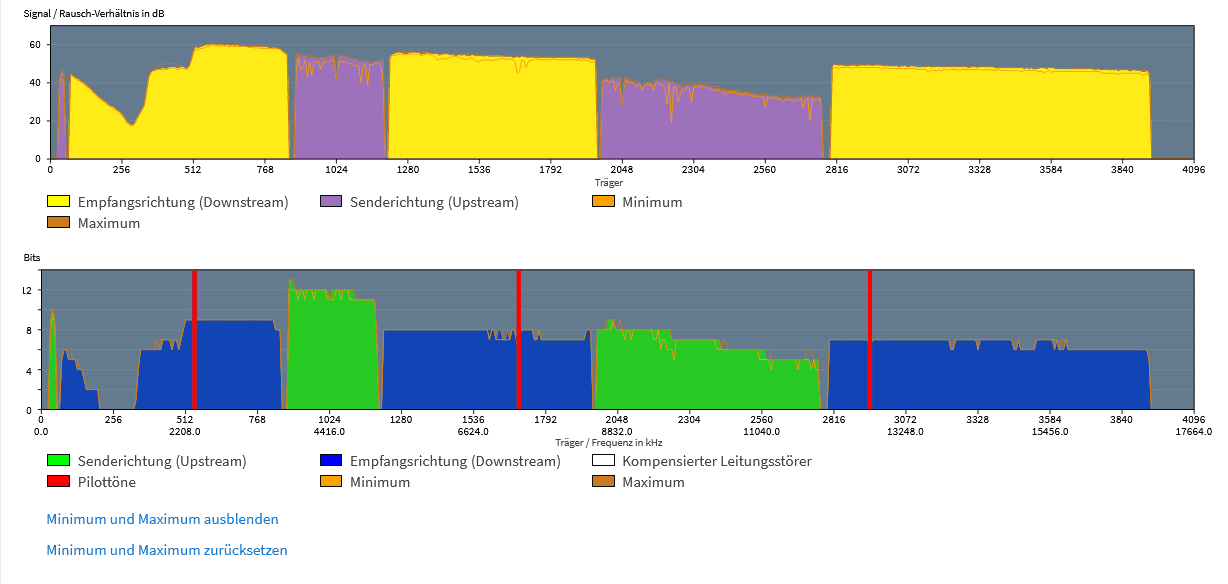Viewport: 1228px width, 584px height.
Task: Click 'Träger / Frequenz in kHz' axis label
Action: click(x=608, y=442)
